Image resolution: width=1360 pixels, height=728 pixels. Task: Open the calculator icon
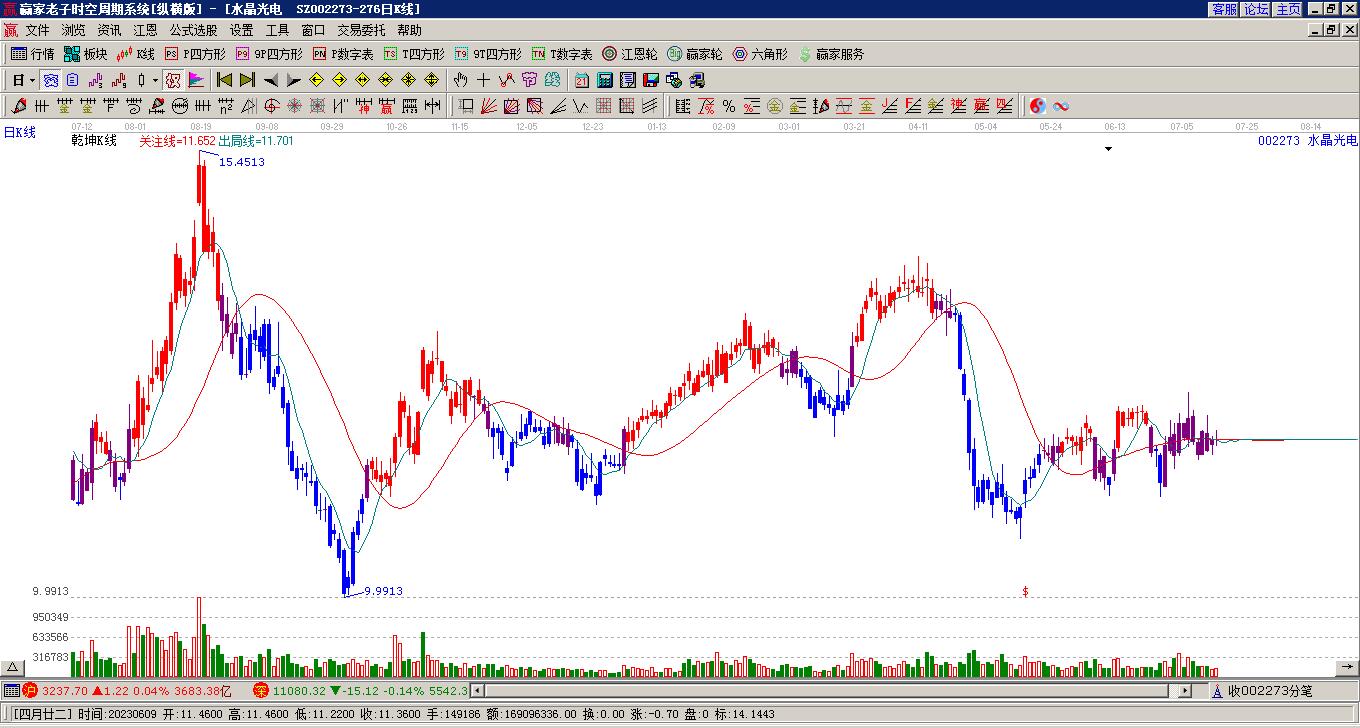point(605,80)
